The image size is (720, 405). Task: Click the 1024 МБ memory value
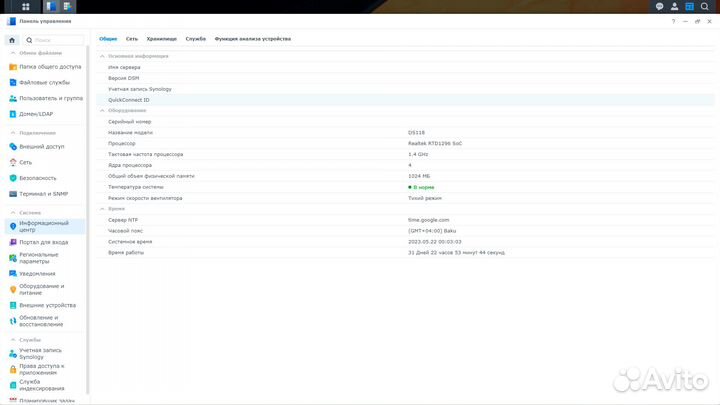click(419, 176)
